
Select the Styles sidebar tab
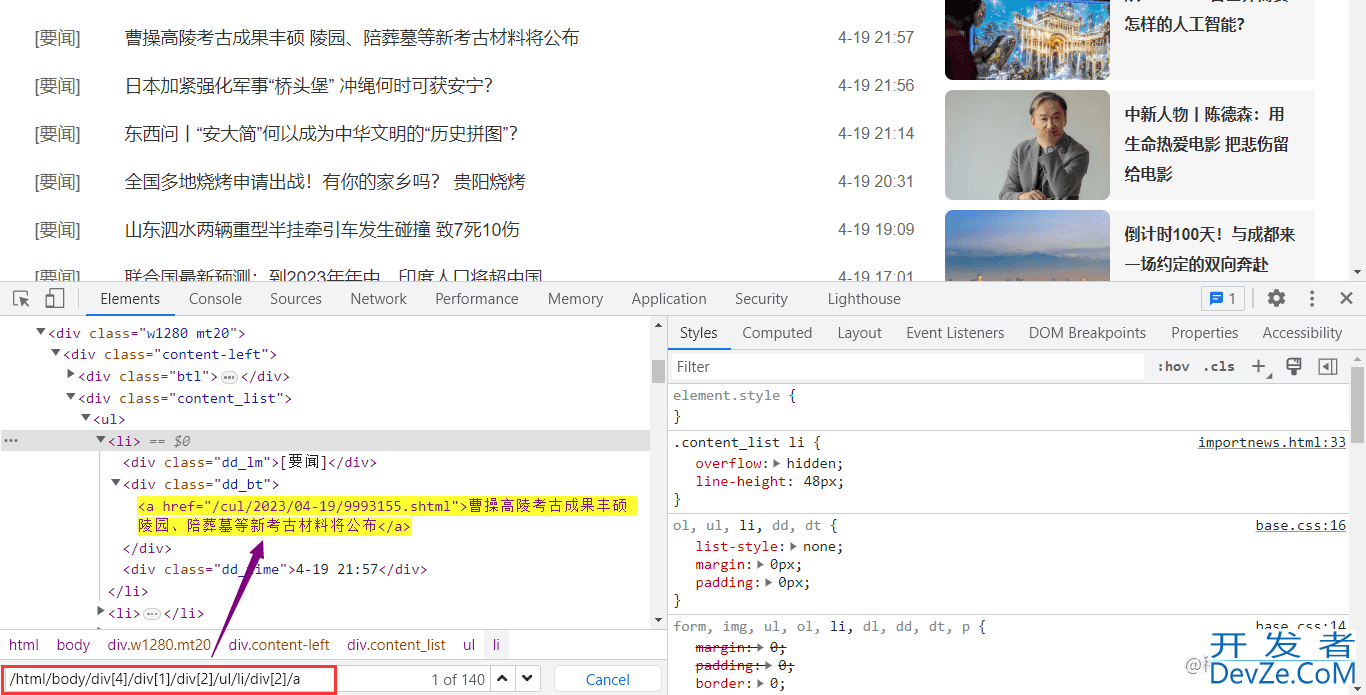699,333
